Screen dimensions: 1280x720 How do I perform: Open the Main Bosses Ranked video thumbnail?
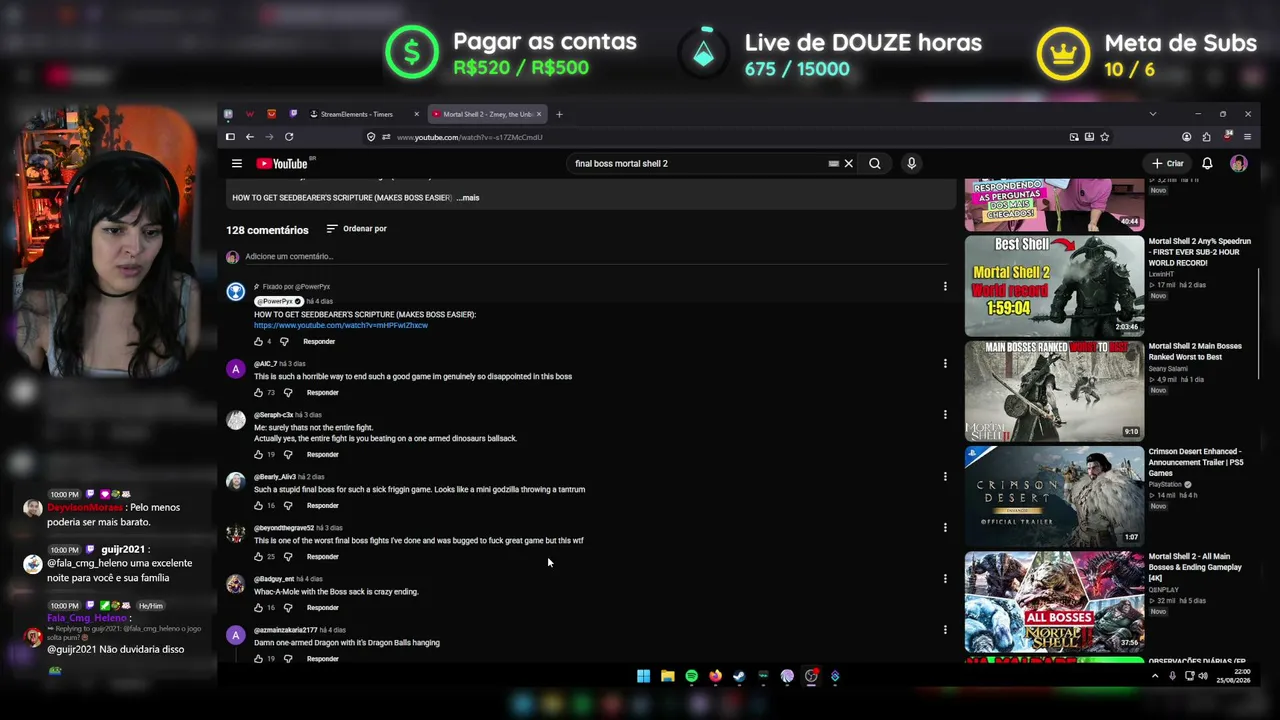(x=1054, y=391)
